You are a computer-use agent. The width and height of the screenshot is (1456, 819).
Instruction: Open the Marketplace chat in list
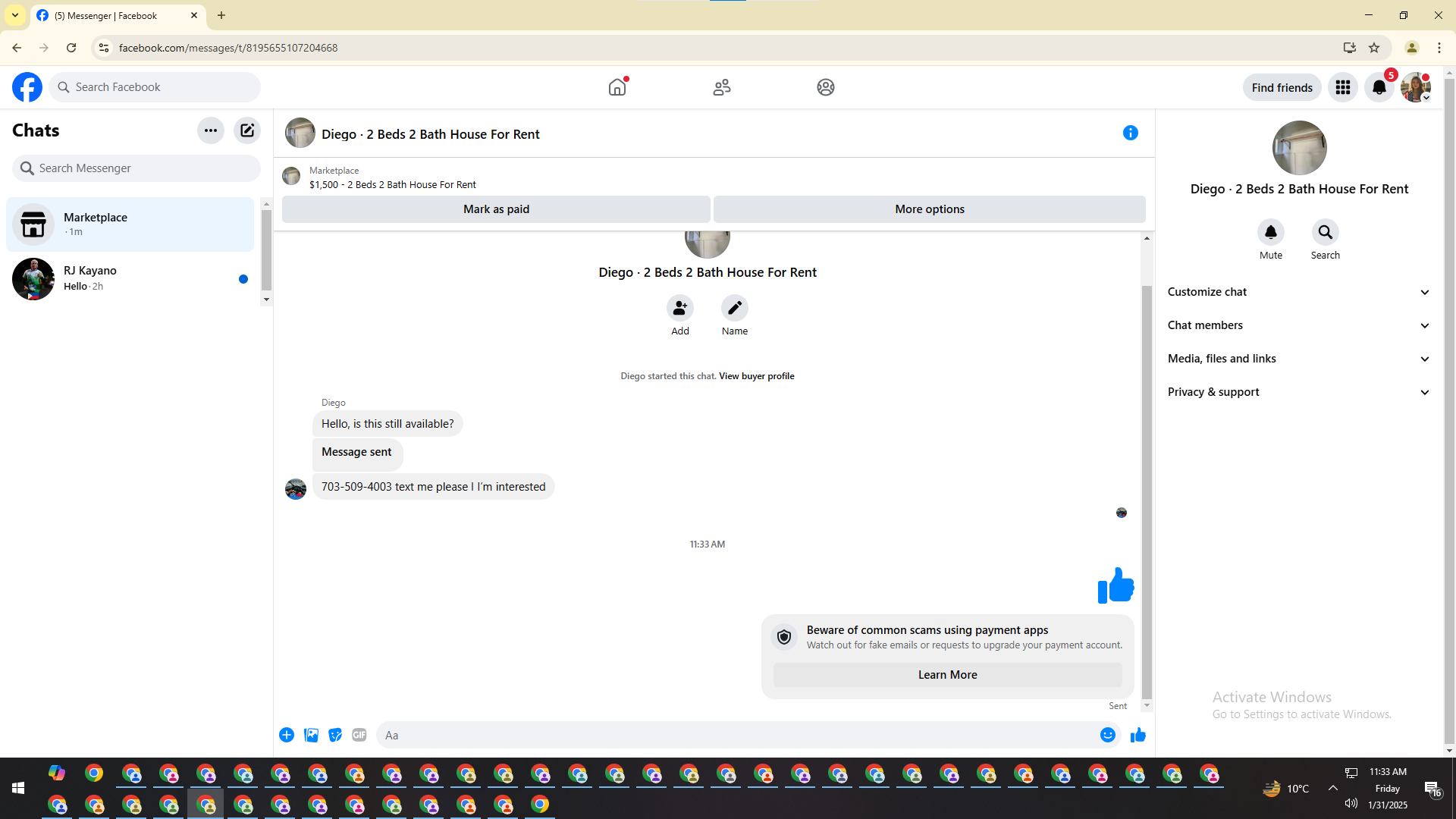pyautogui.click(x=130, y=224)
